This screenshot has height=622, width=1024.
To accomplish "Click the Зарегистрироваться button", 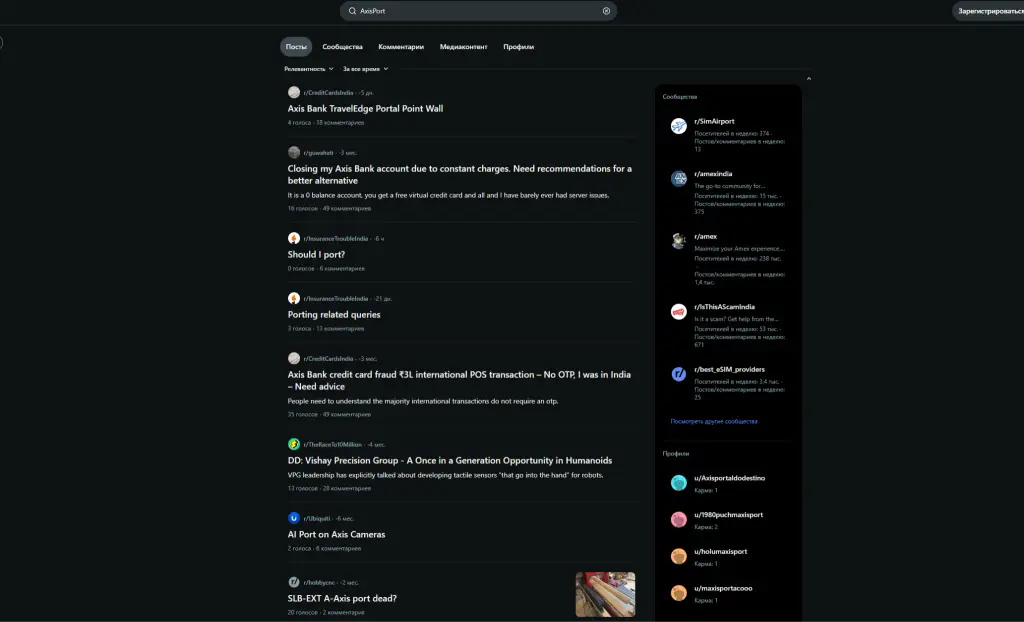I will point(990,11).
